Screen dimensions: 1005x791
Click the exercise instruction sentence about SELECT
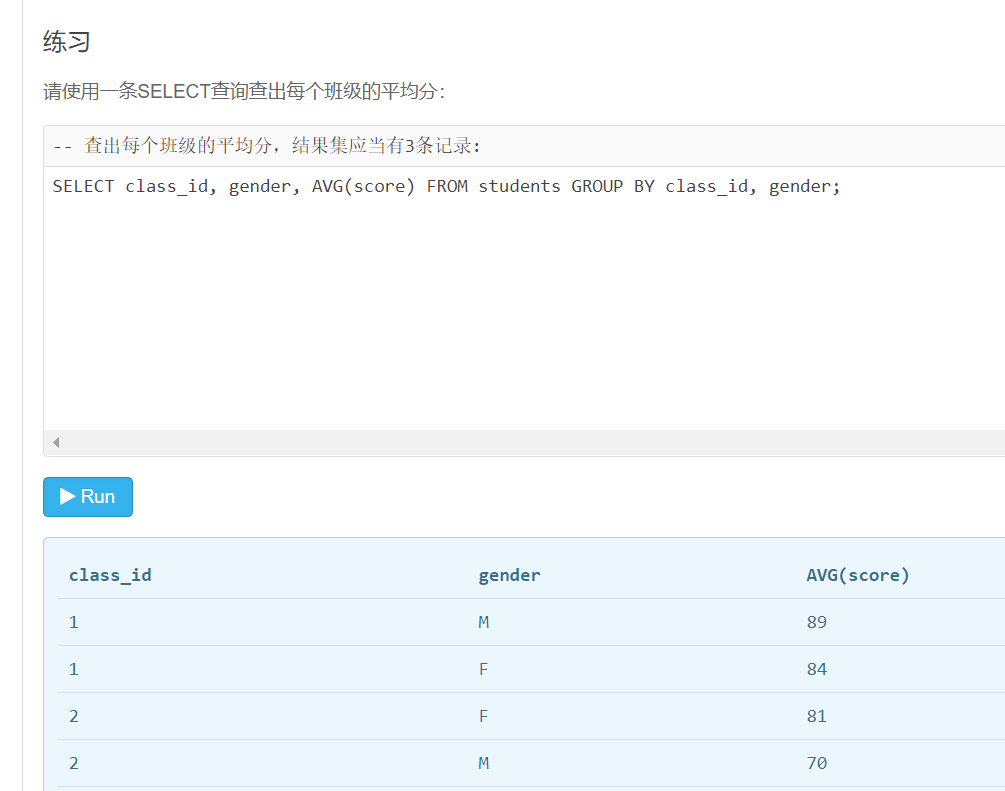244,91
